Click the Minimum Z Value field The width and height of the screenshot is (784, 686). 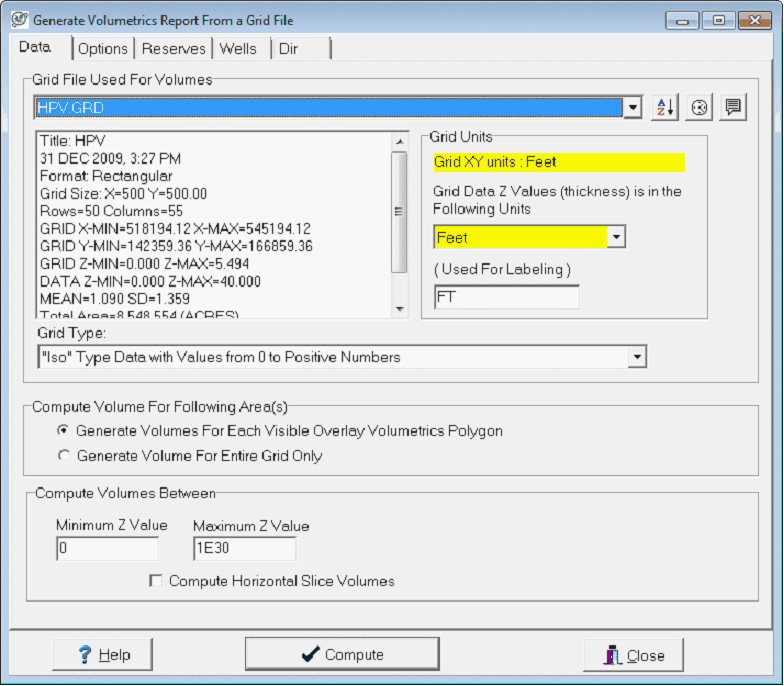click(x=107, y=549)
